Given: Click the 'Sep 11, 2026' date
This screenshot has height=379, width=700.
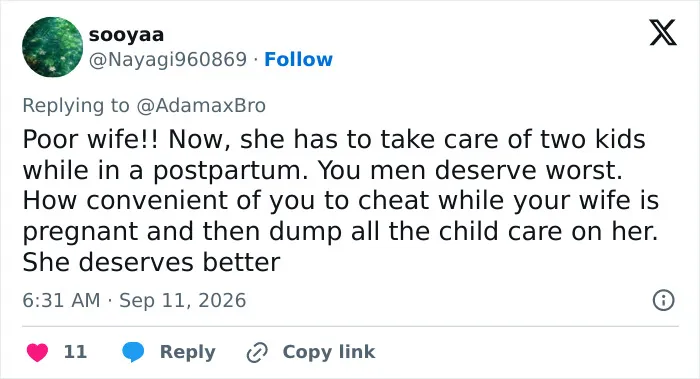Looking at the screenshot, I should [183, 300].
